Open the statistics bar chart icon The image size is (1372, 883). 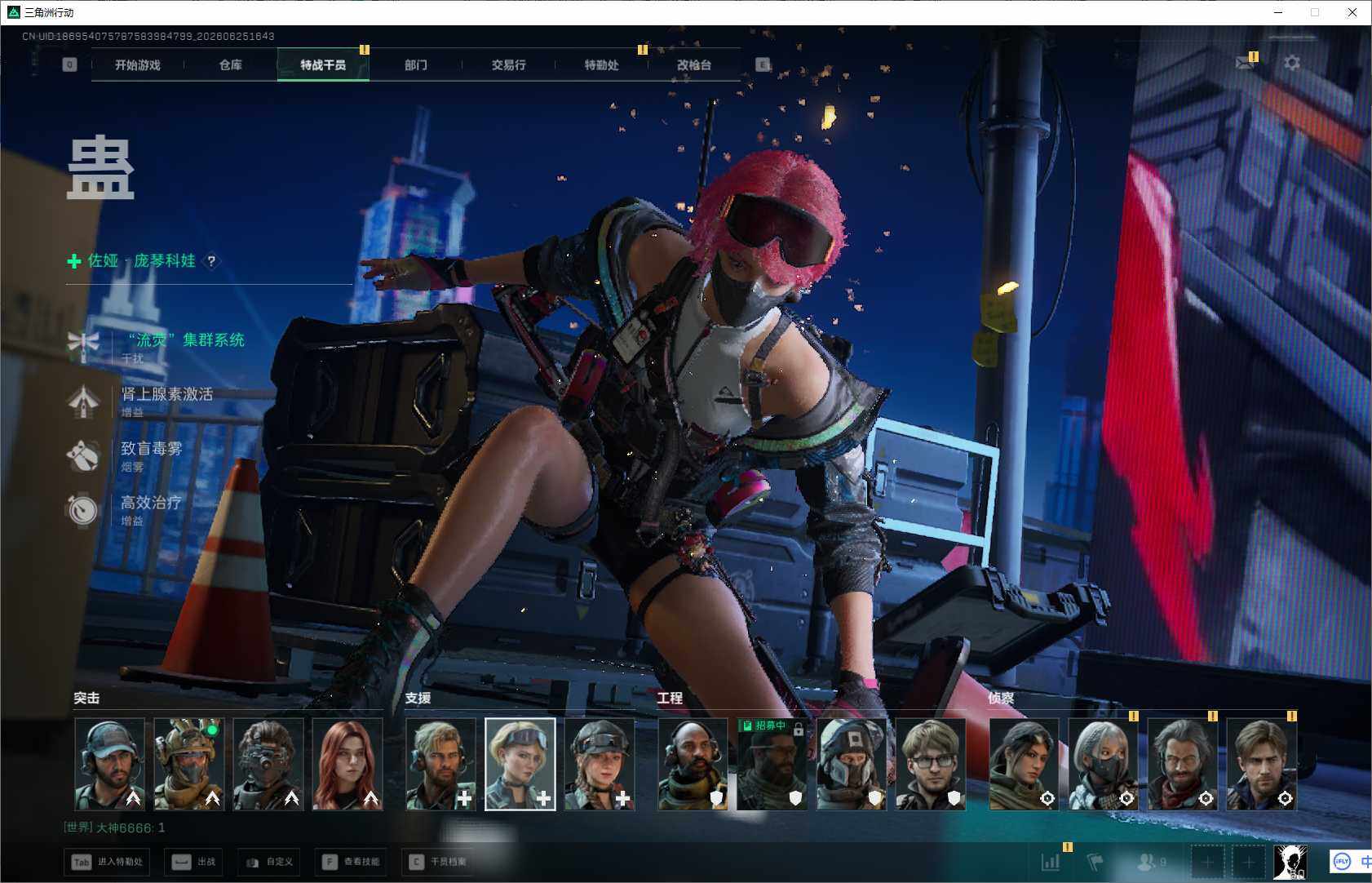1051,862
